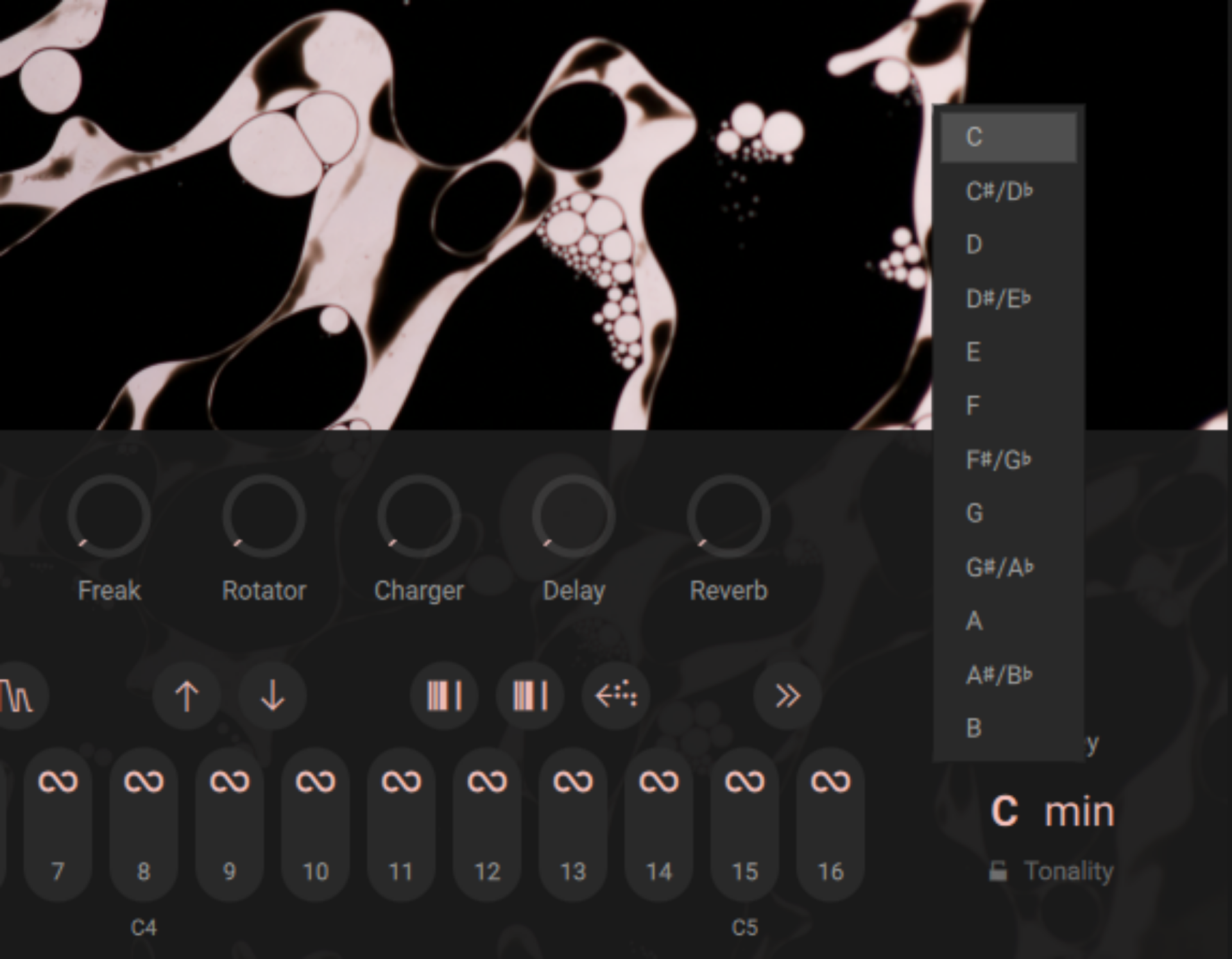Click the Rotator knob
The image size is (1232, 959).
(x=264, y=516)
